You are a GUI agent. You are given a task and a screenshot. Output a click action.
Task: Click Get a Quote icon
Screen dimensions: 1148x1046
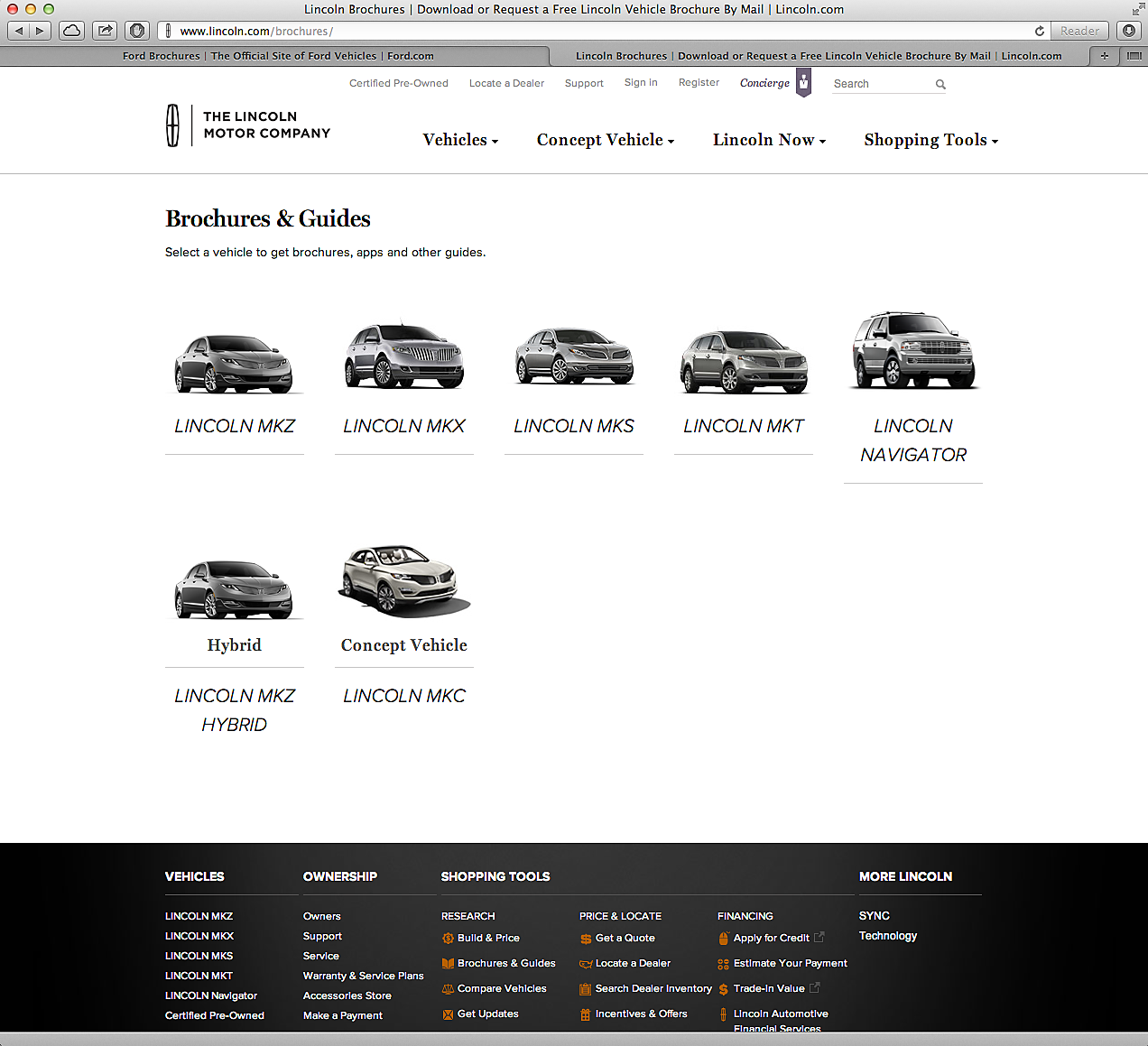(586, 939)
